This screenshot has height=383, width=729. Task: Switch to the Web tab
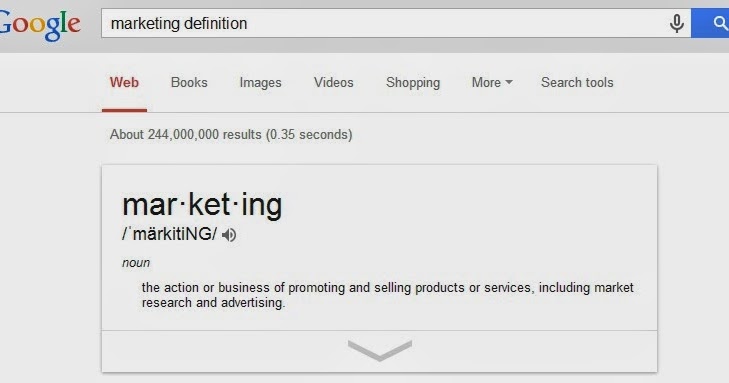pos(124,82)
